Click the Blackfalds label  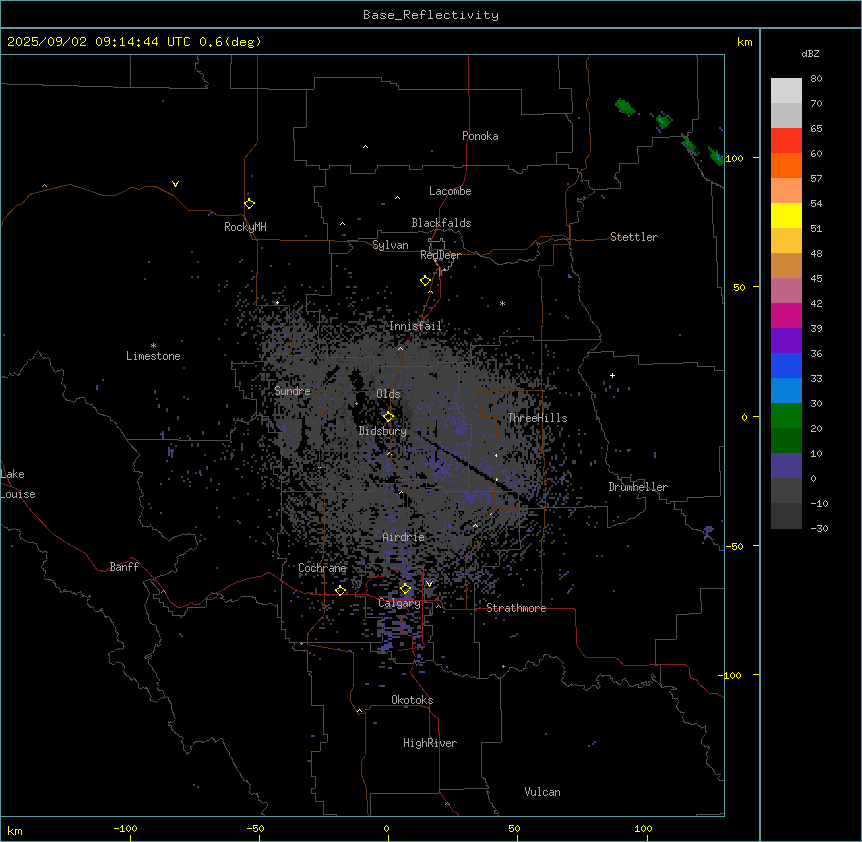tap(441, 223)
